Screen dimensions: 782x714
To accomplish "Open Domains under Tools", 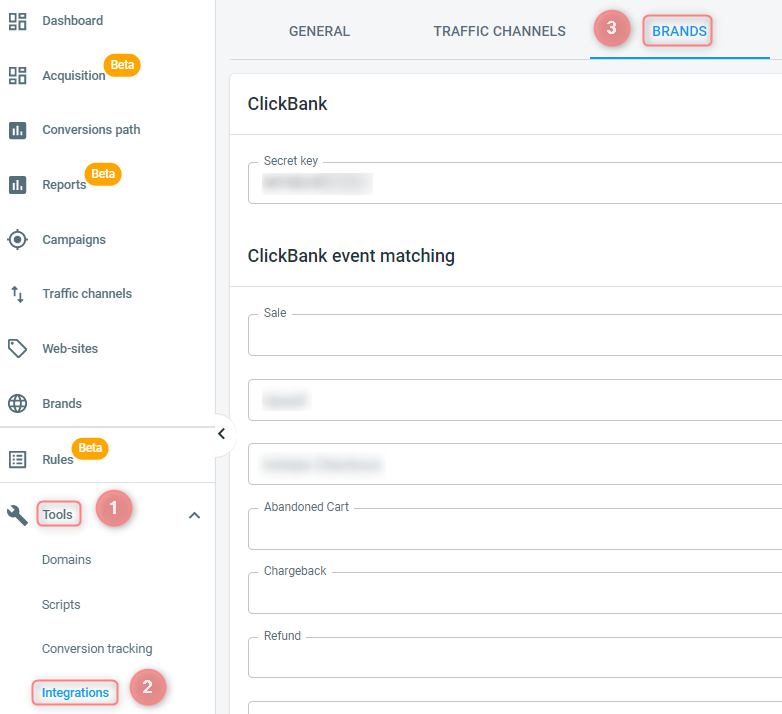I will point(66,560).
